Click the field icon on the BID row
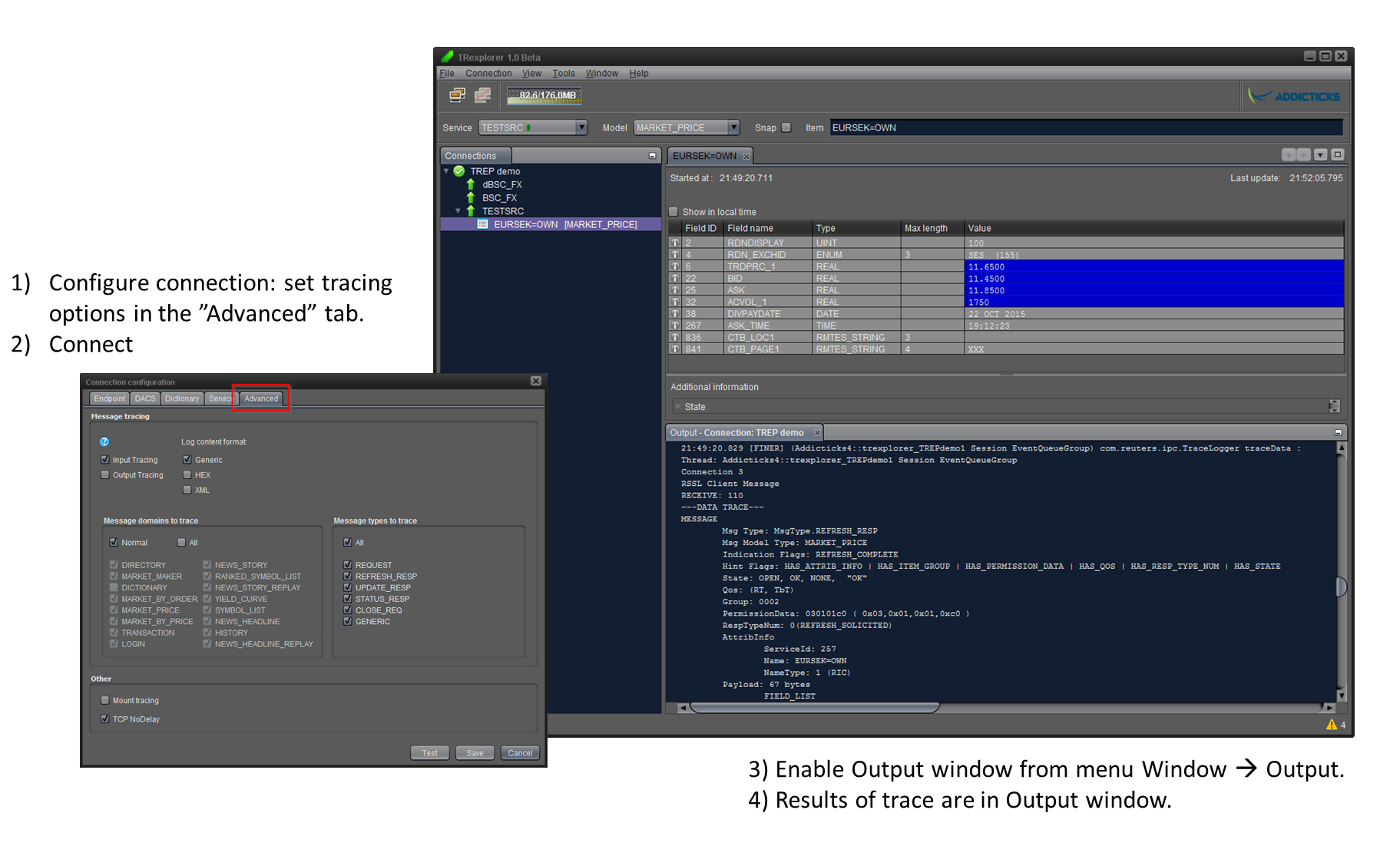This screenshot has width=1400, height=846. click(x=675, y=278)
